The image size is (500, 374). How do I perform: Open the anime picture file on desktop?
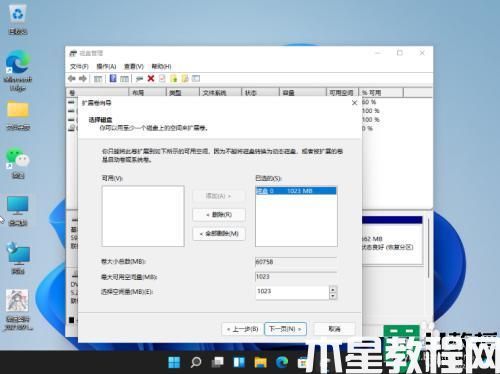tap(18, 310)
